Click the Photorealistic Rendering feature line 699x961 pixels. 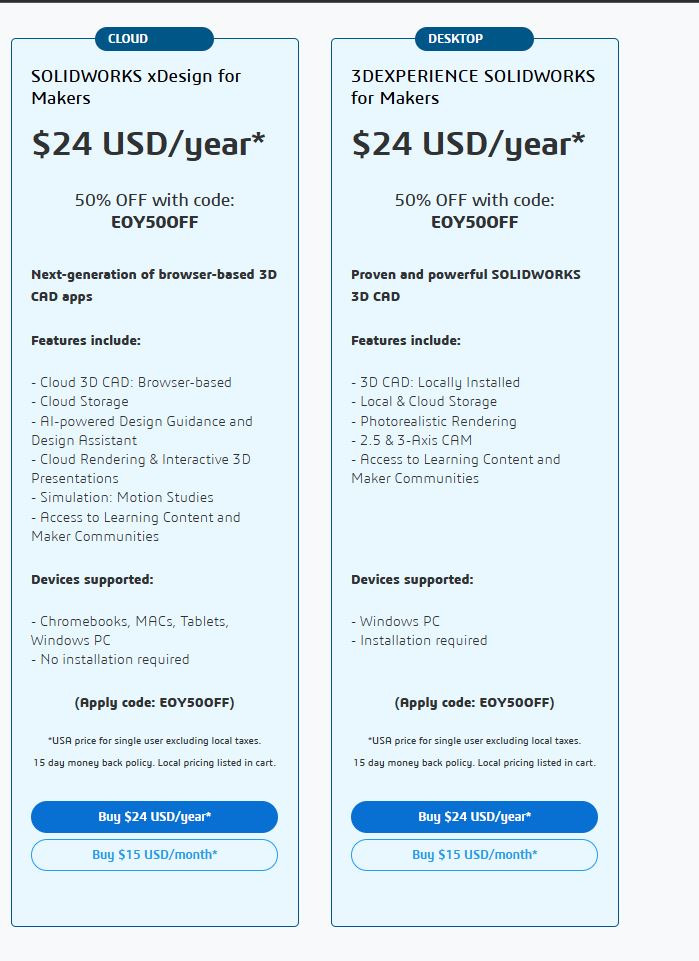click(434, 421)
